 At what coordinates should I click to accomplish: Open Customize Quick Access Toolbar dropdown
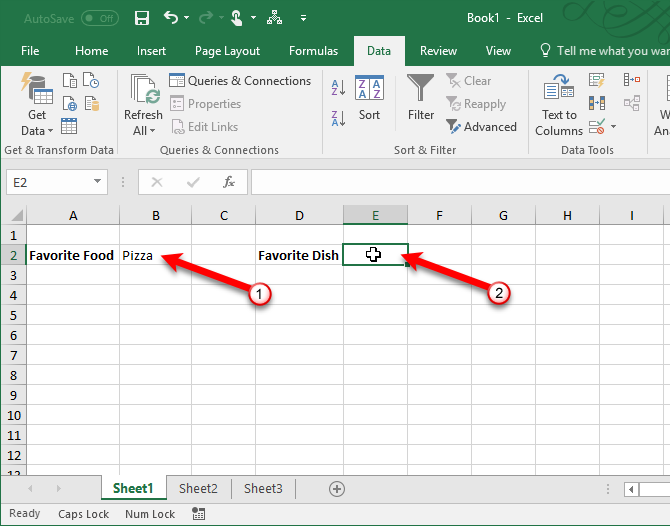point(303,18)
